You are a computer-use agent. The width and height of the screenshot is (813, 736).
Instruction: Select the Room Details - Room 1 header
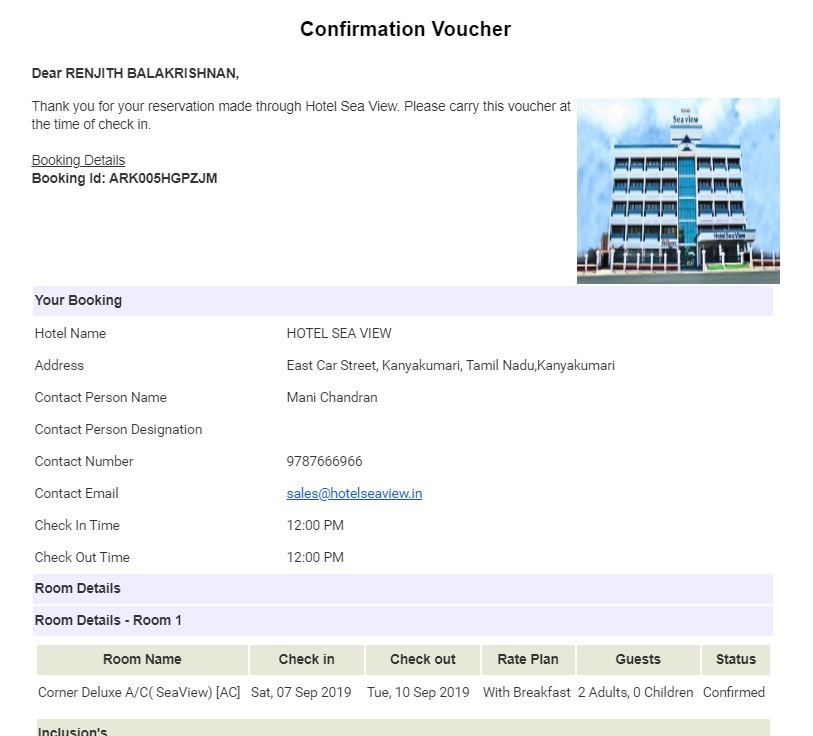(x=402, y=621)
